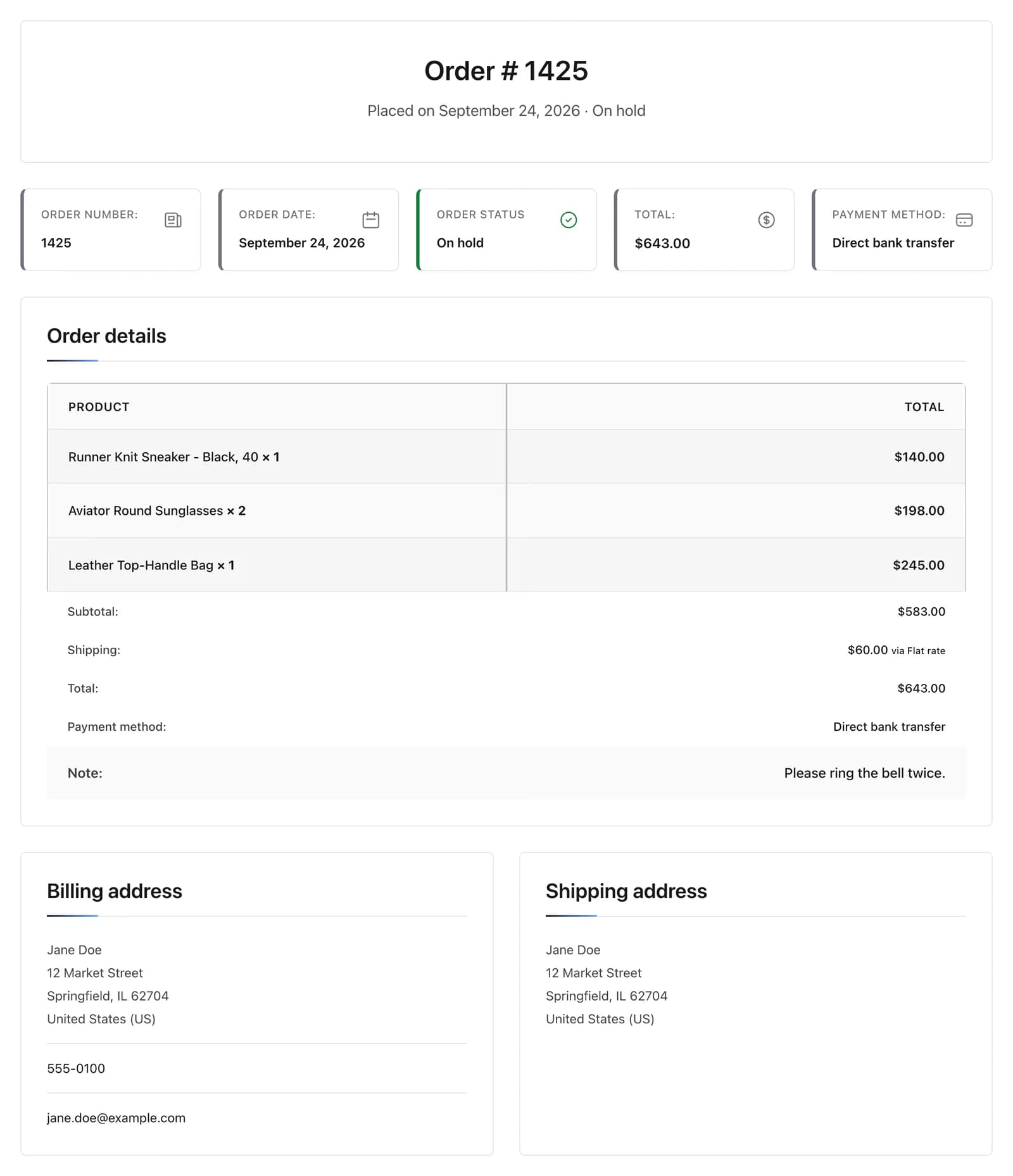Click the Shipping address heading
The height and width of the screenshot is (1176, 1013).
coord(626,891)
